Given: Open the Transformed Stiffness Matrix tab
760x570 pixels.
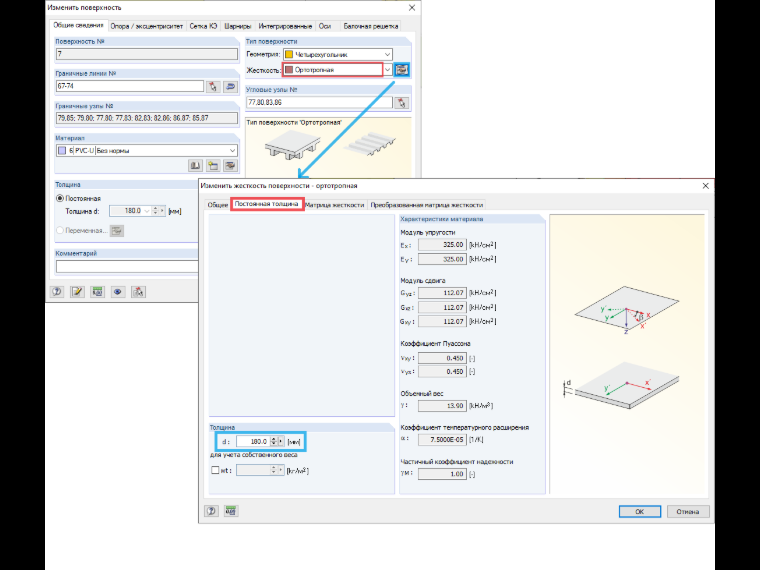Looking at the screenshot, I should point(427,205).
